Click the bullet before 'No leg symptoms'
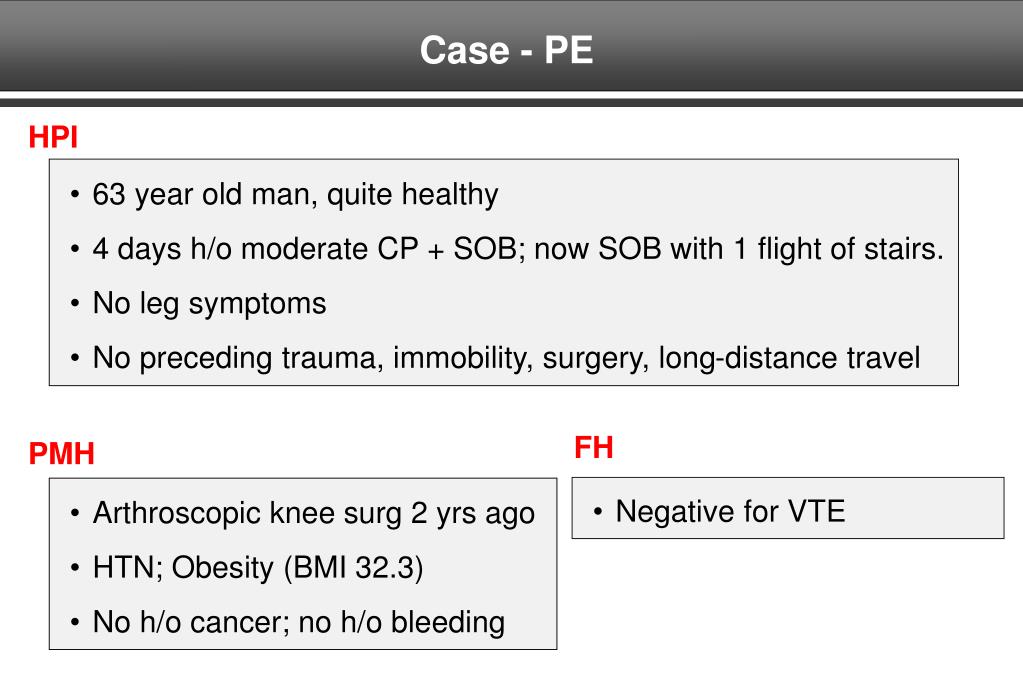The width and height of the screenshot is (1023, 682). [x=75, y=304]
